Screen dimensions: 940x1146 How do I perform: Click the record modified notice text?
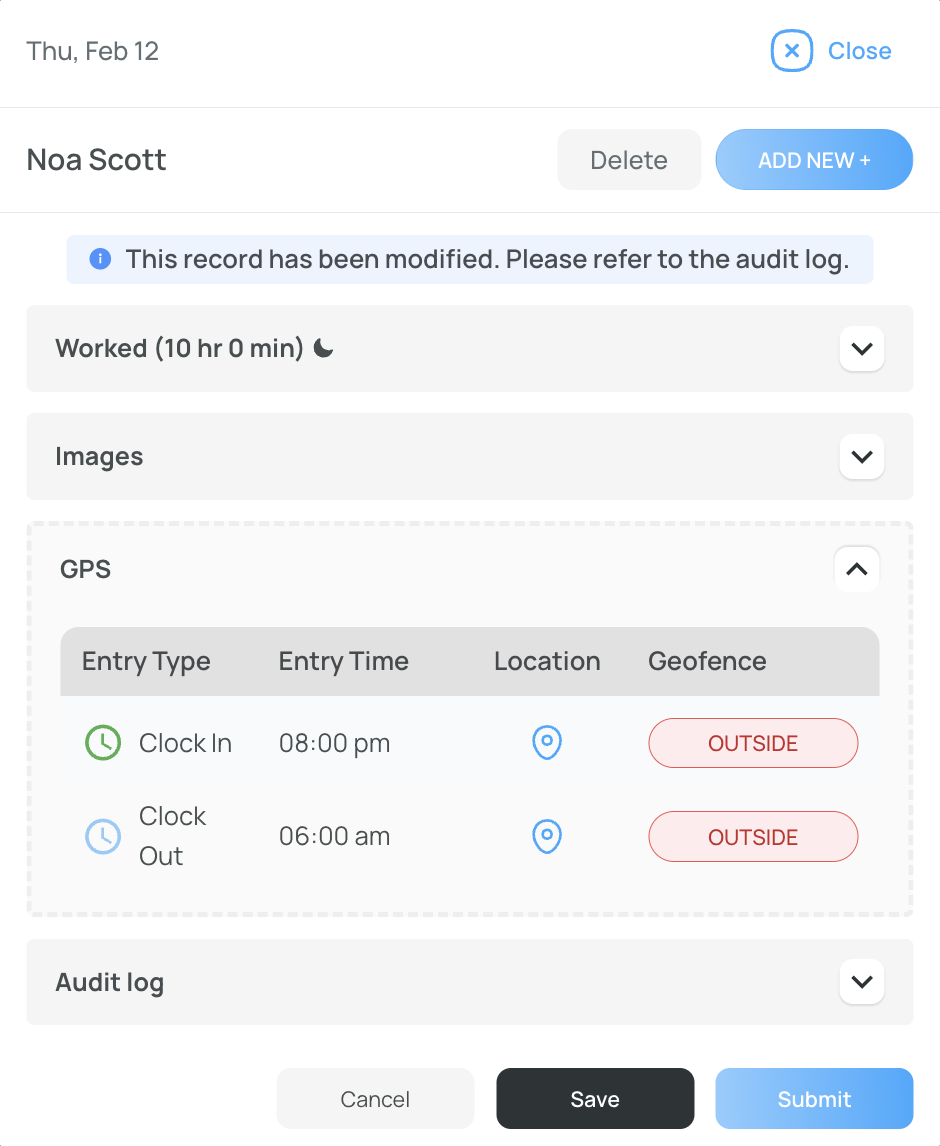tap(487, 259)
